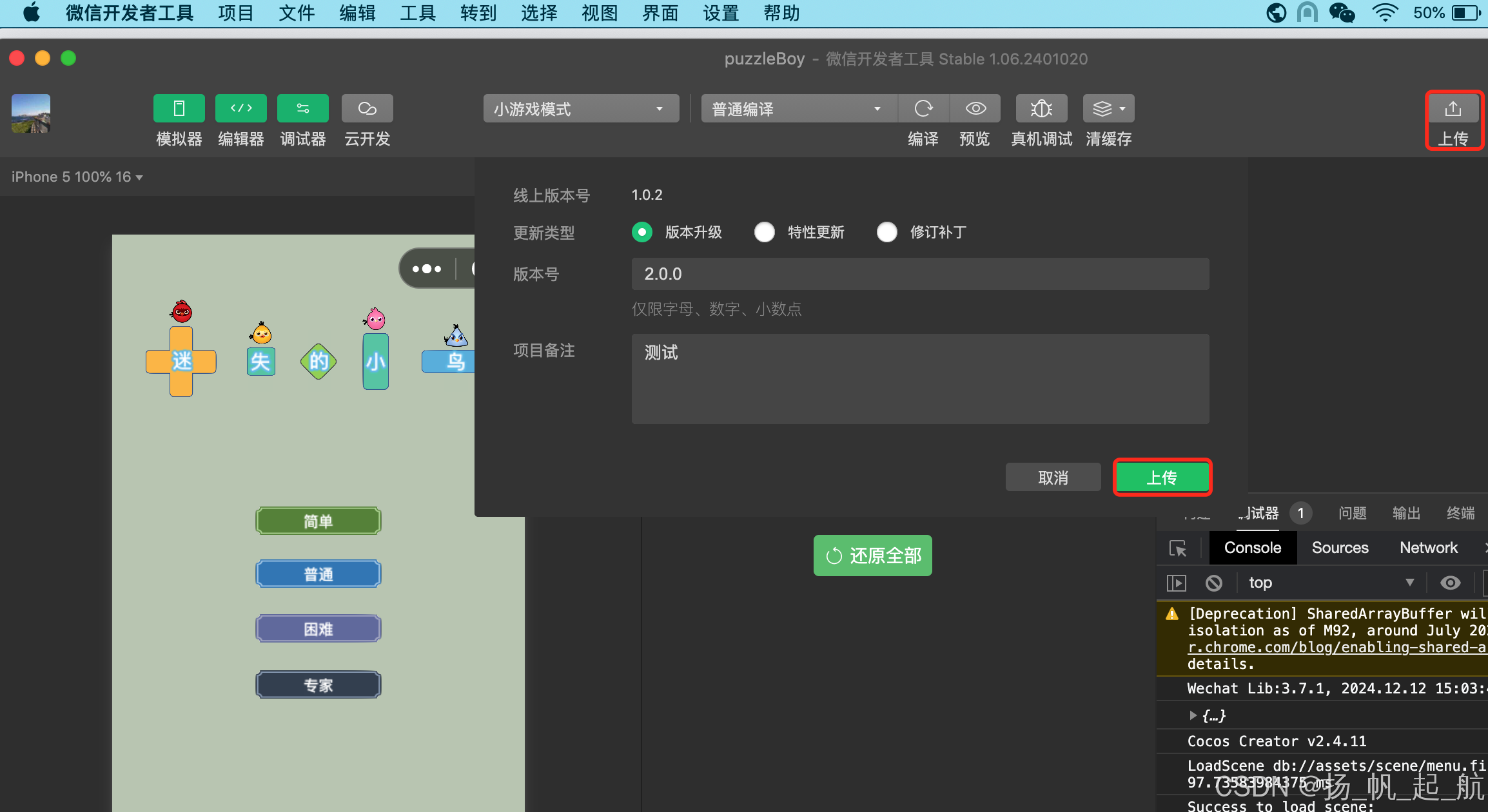Click the upload icon in toolbar
This screenshot has height=812, width=1488.
1453,108
